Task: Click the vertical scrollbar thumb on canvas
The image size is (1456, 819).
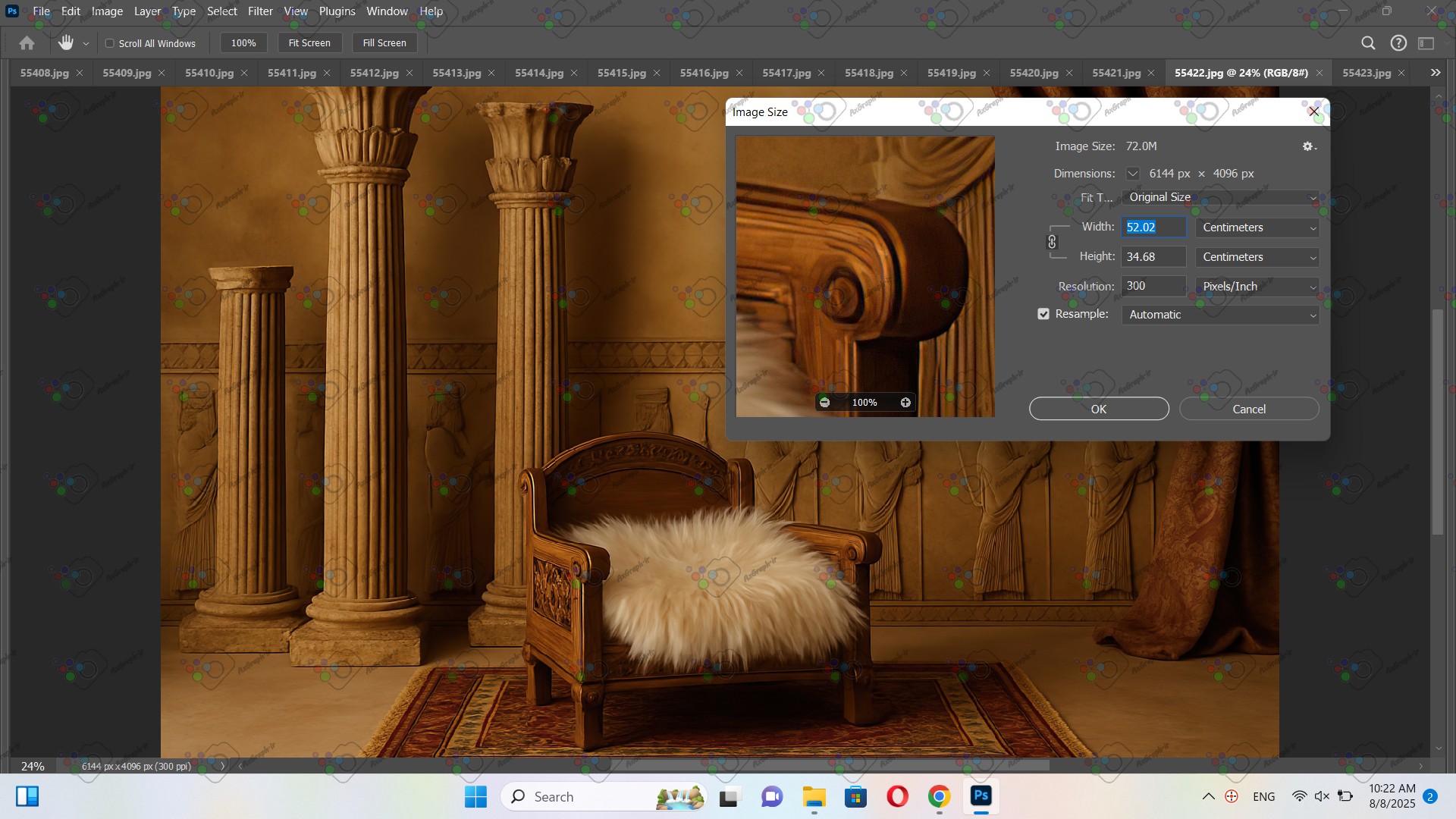Action: tap(1438, 421)
